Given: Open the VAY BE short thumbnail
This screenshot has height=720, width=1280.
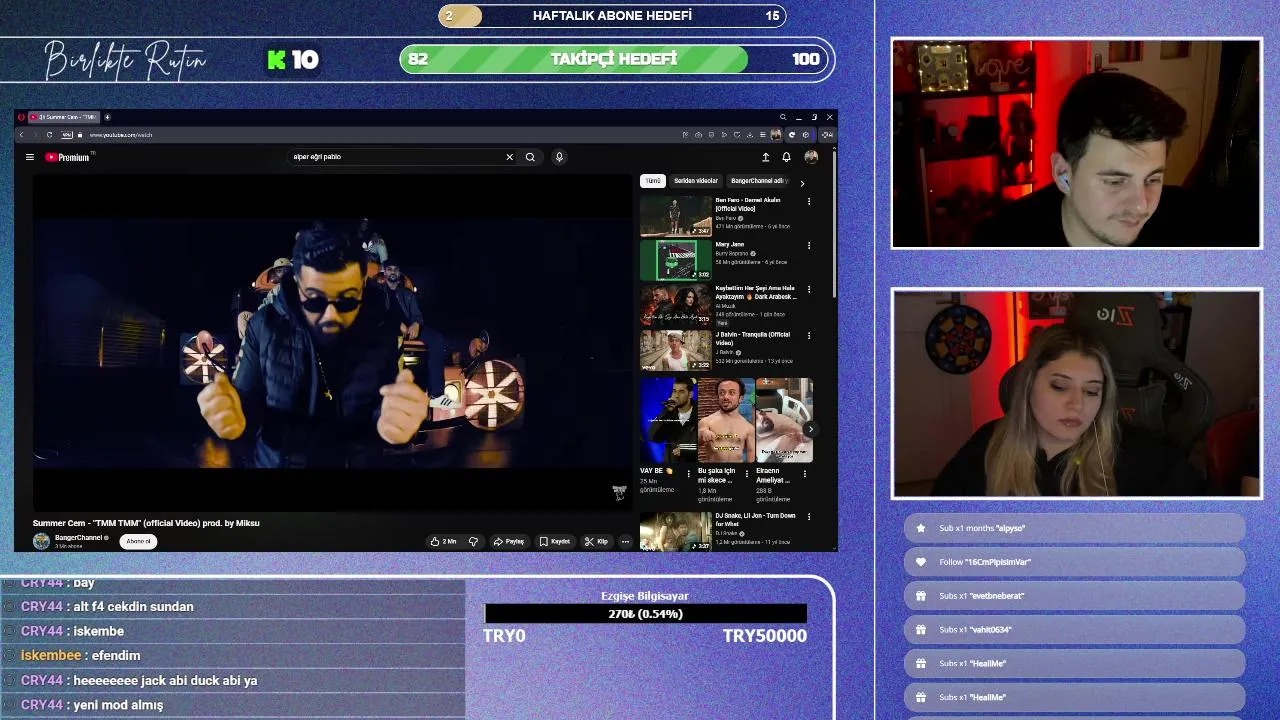Looking at the screenshot, I should click(x=668, y=420).
